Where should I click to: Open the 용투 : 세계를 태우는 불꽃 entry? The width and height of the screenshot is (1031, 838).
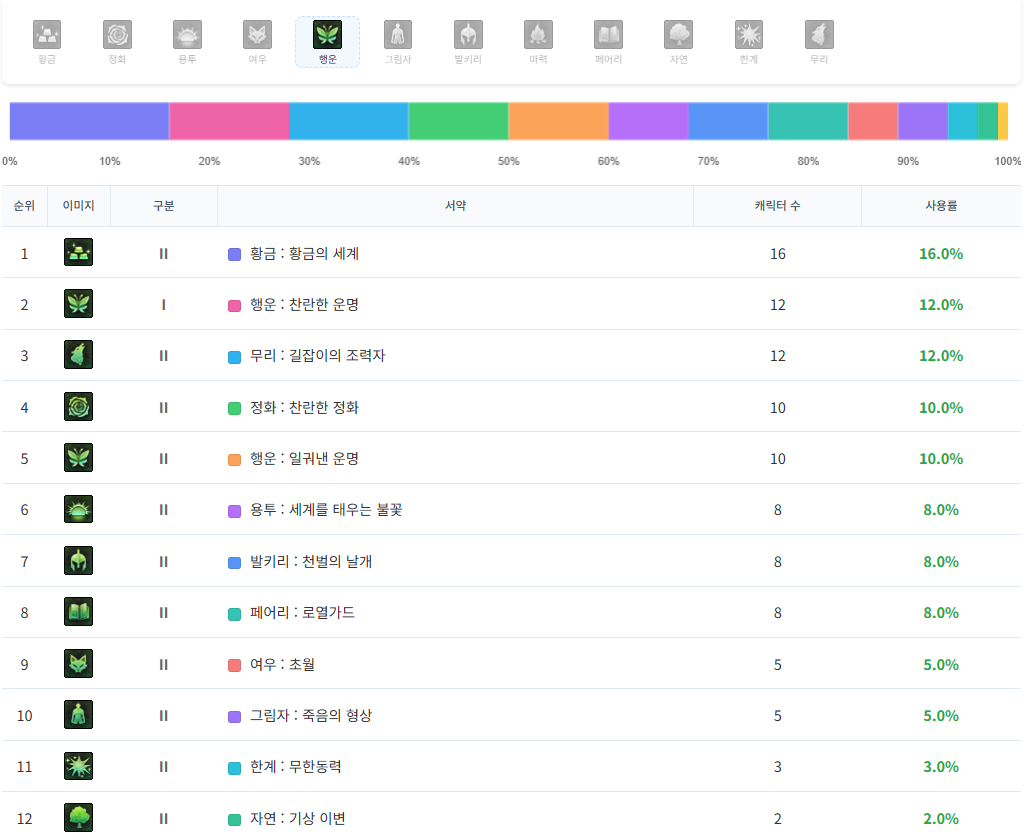click(x=326, y=510)
